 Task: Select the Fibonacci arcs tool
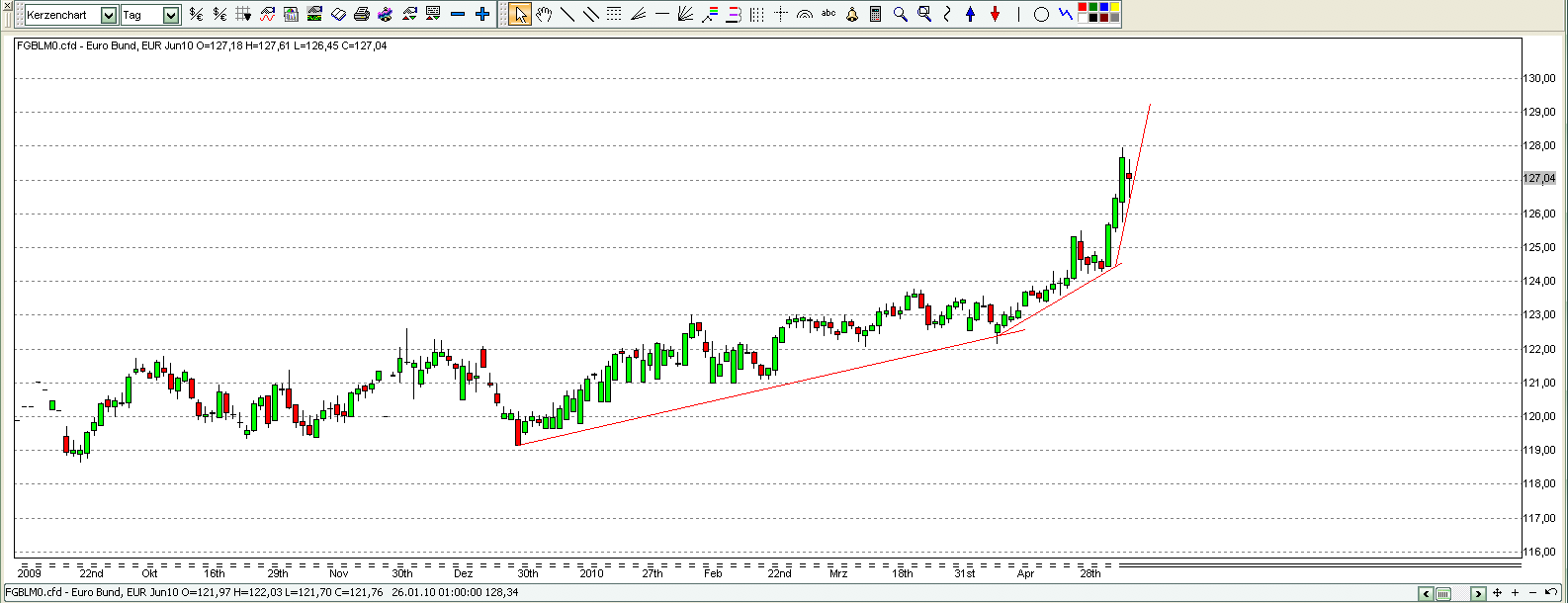pos(804,14)
